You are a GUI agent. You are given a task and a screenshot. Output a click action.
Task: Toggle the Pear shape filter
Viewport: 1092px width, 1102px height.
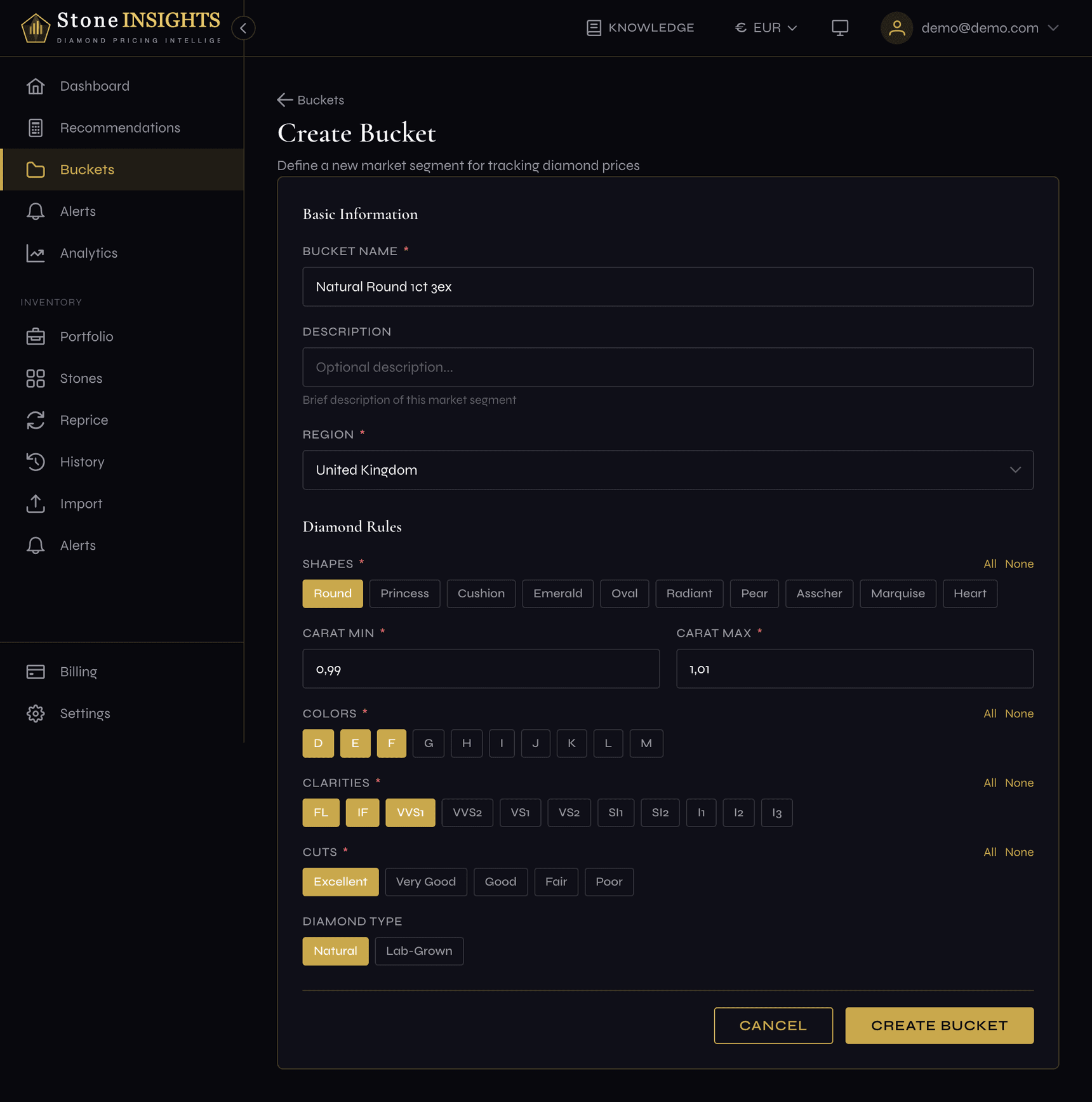tap(754, 594)
